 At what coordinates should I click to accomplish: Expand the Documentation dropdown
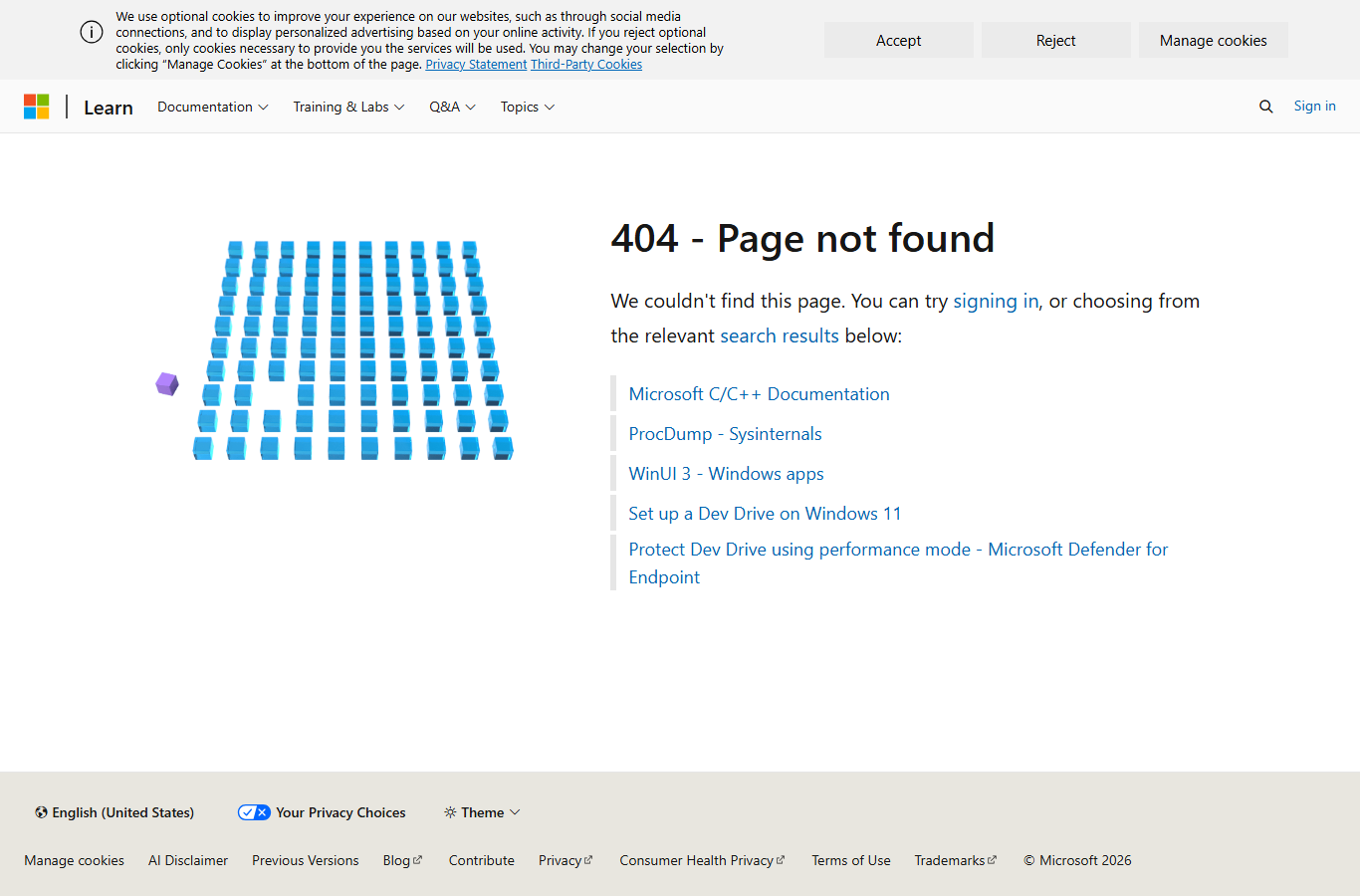213,107
